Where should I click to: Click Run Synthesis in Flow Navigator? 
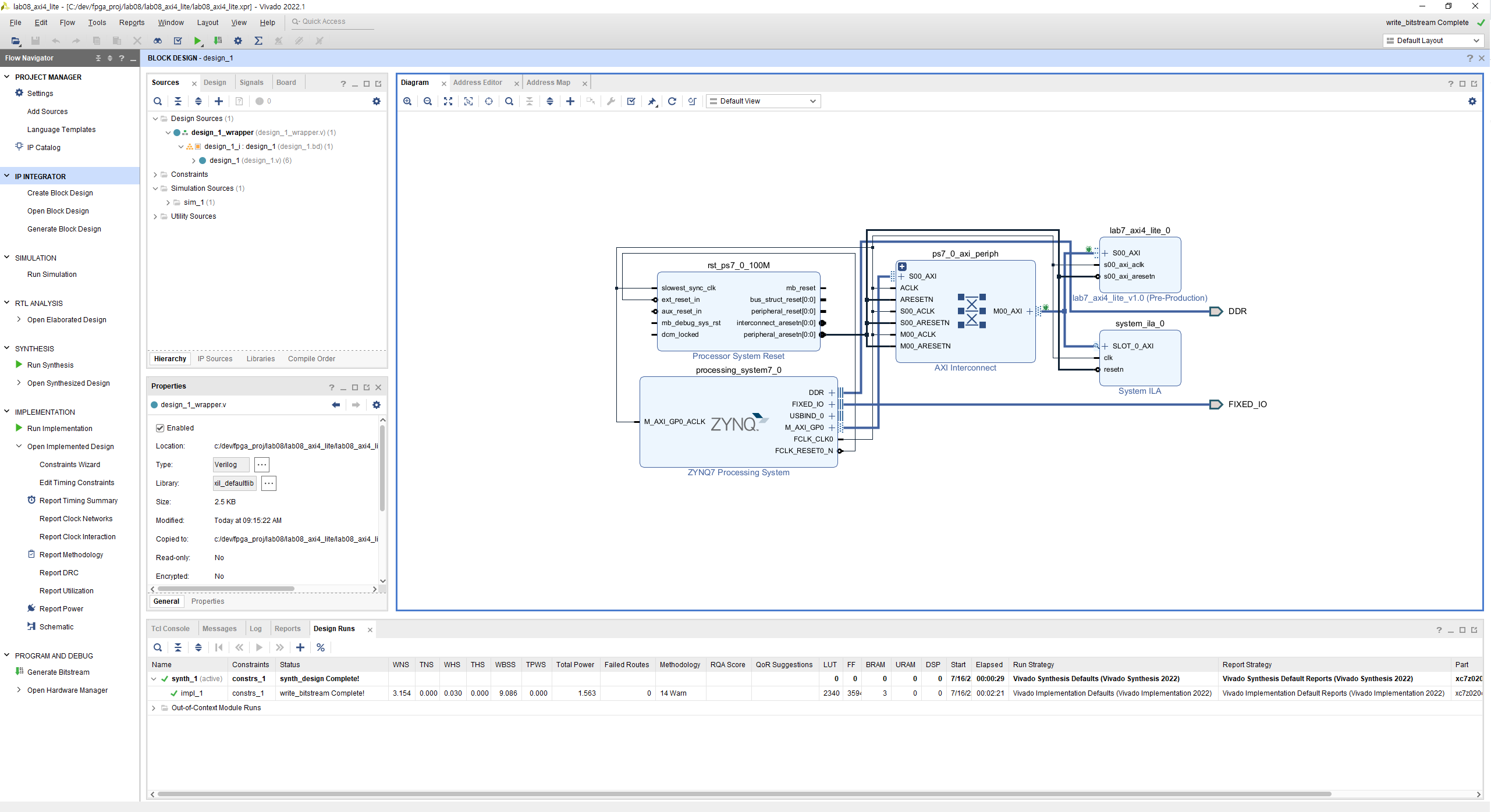51,365
